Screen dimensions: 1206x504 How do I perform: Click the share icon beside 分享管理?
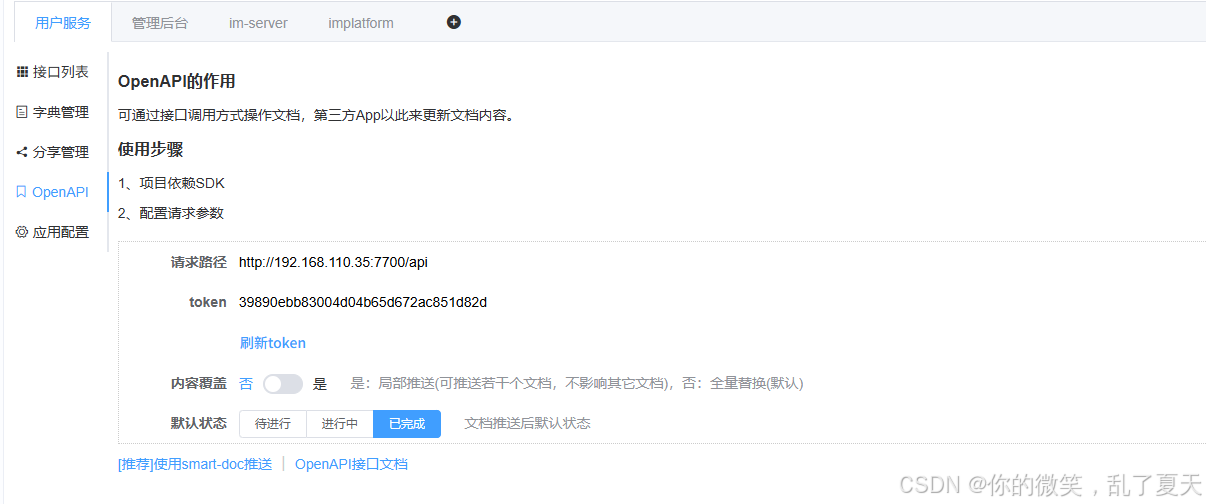click(22, 152)
